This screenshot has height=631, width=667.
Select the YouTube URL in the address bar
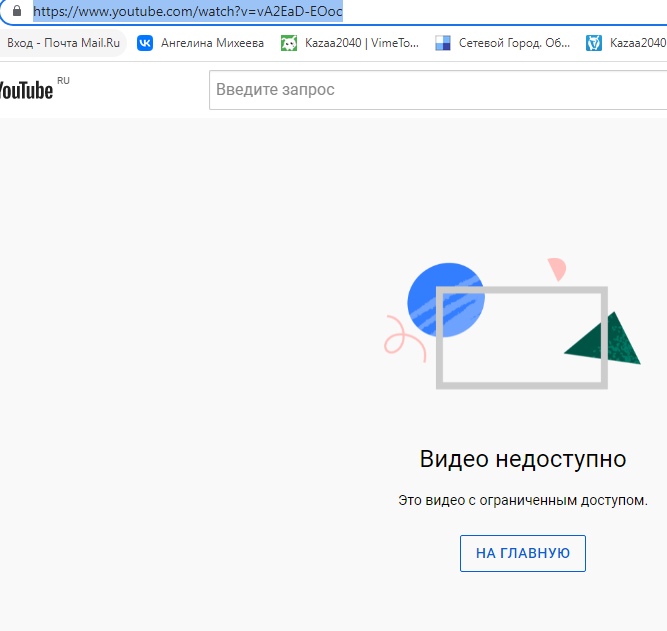(x=188, y=12)
